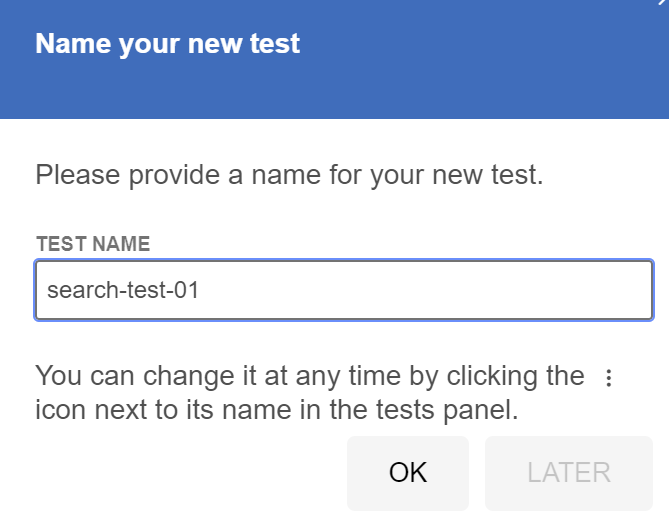Place cursor after "01" in name field

click(200, 290)
